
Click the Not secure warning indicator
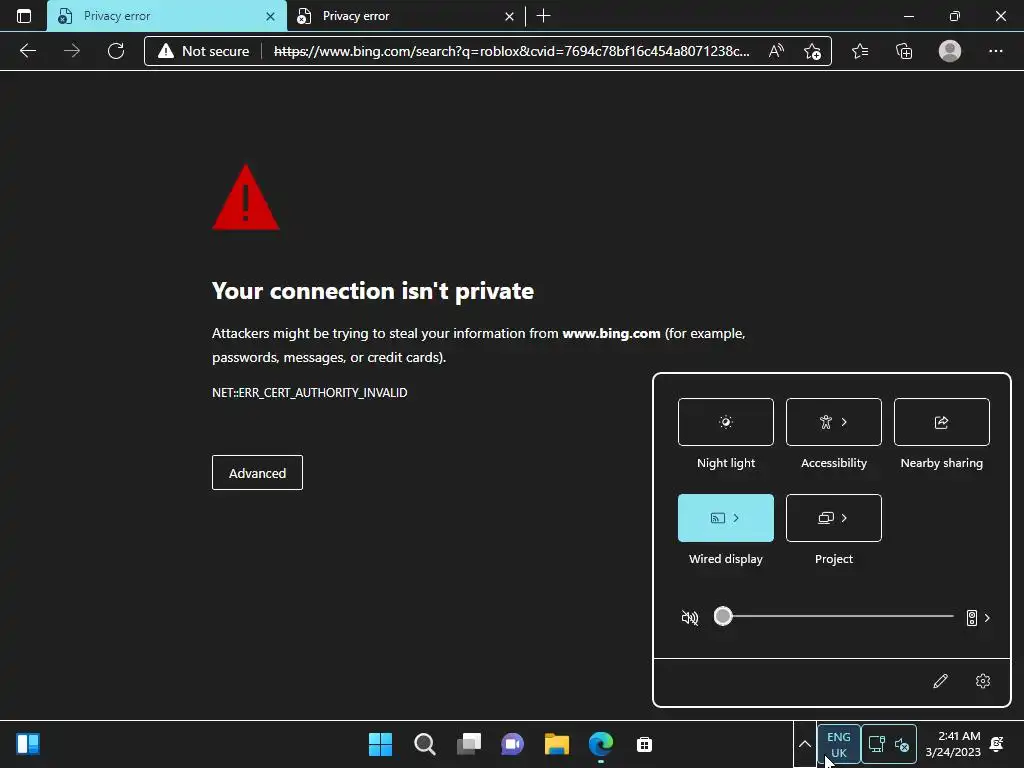pos(204,51)
